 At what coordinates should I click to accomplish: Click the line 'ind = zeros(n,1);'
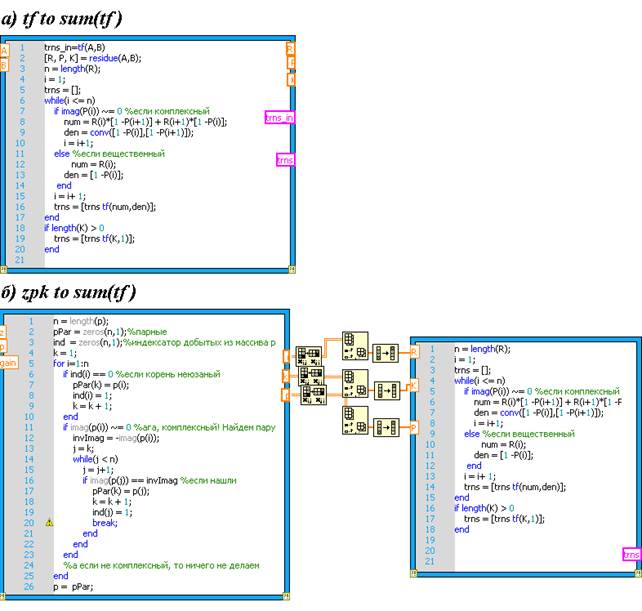click(88, 343)
